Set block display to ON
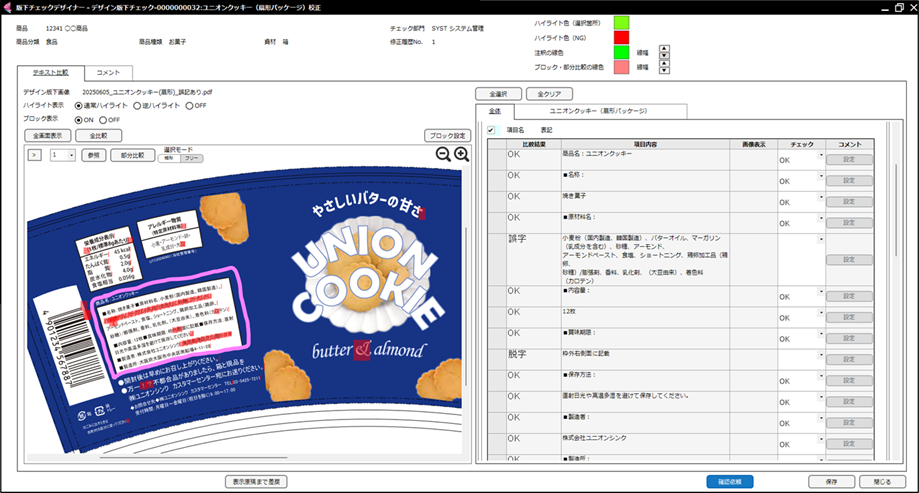Image resolution: width=919 pixels, height=493 pixels. coord(79,120)
